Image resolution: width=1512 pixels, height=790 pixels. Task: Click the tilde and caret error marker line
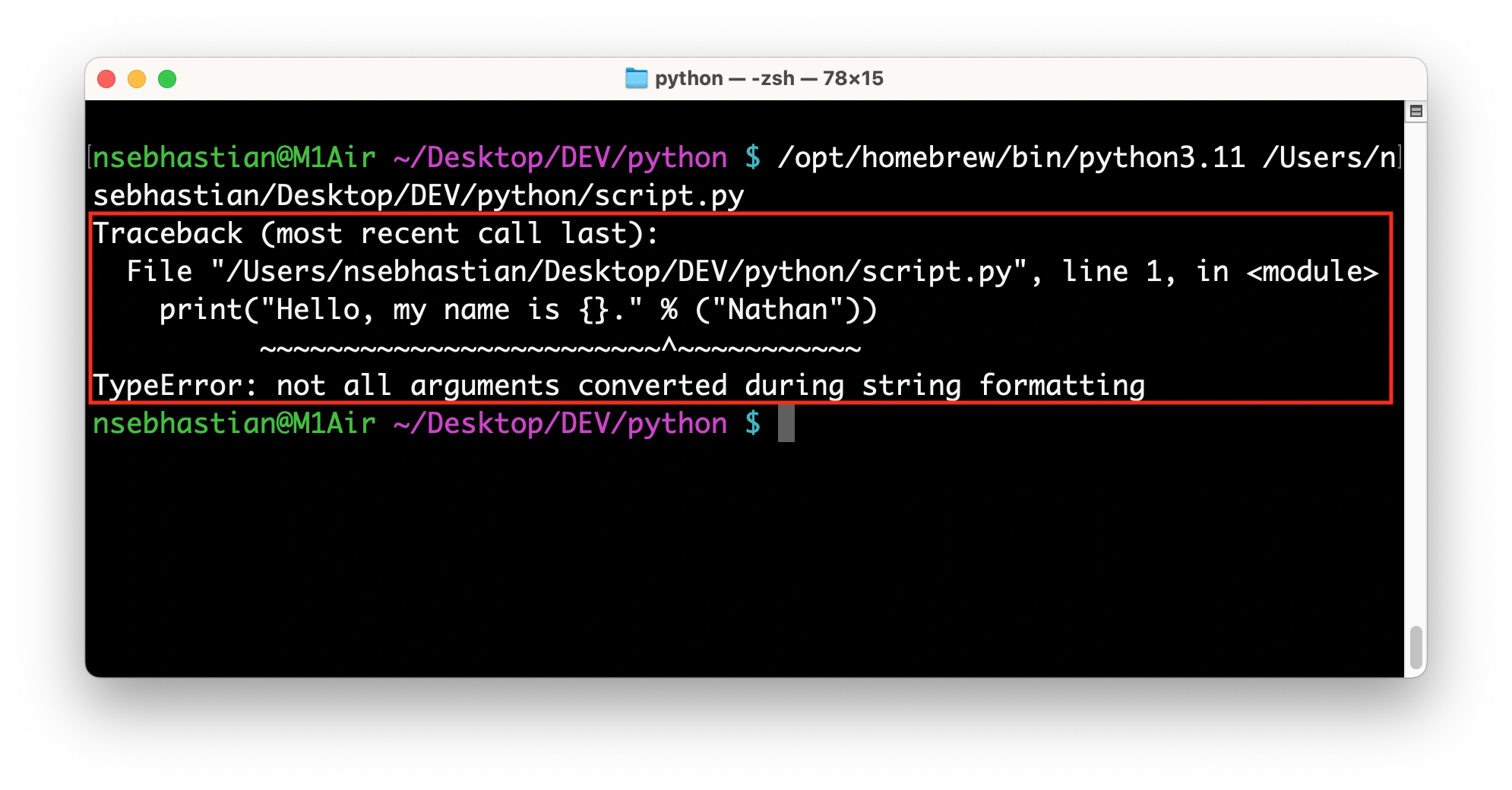(x=560, y=348)
